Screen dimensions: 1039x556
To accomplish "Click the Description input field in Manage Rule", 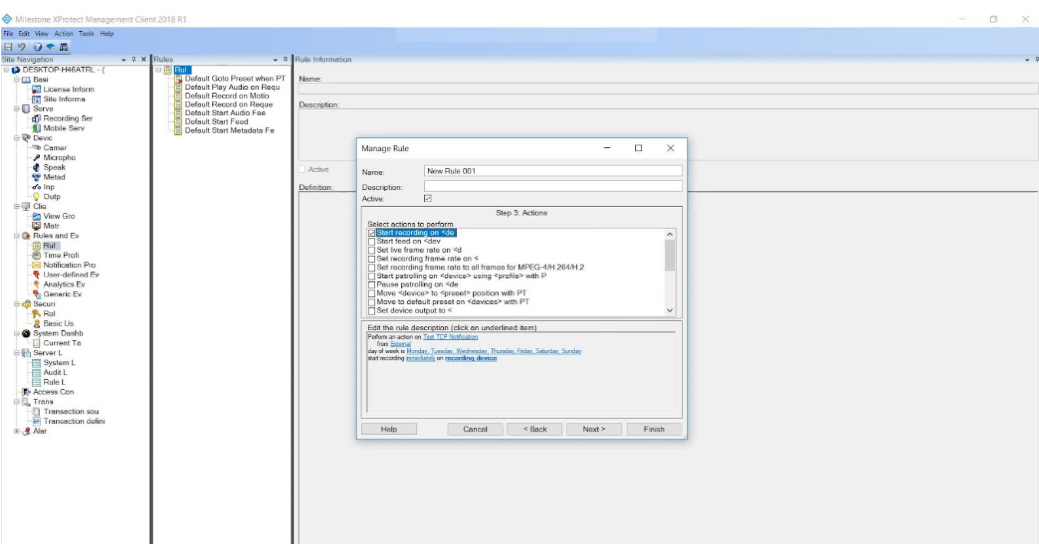I will point(553,186).
